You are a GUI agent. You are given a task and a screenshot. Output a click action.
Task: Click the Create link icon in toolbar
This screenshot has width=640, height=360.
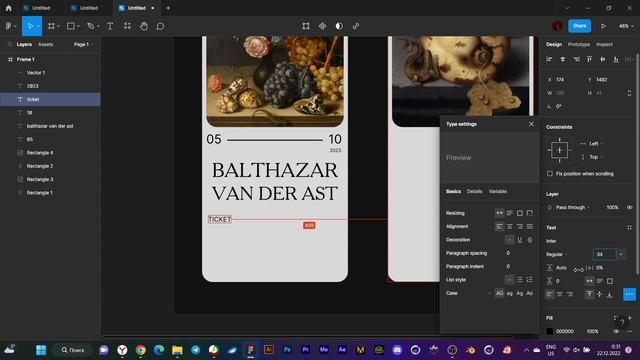[356, 26]
